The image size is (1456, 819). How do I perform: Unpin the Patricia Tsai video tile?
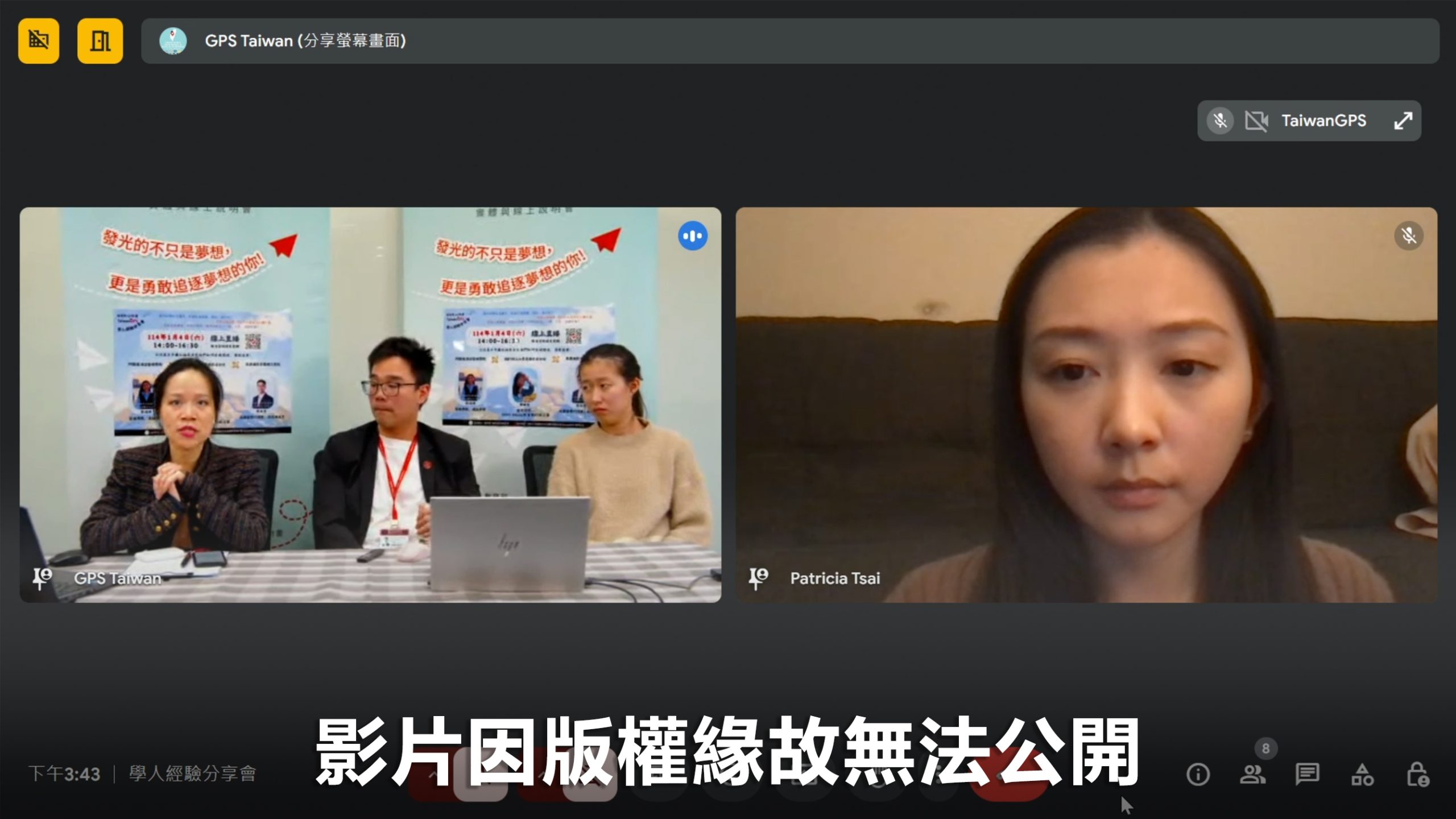(x=758, y=578)
